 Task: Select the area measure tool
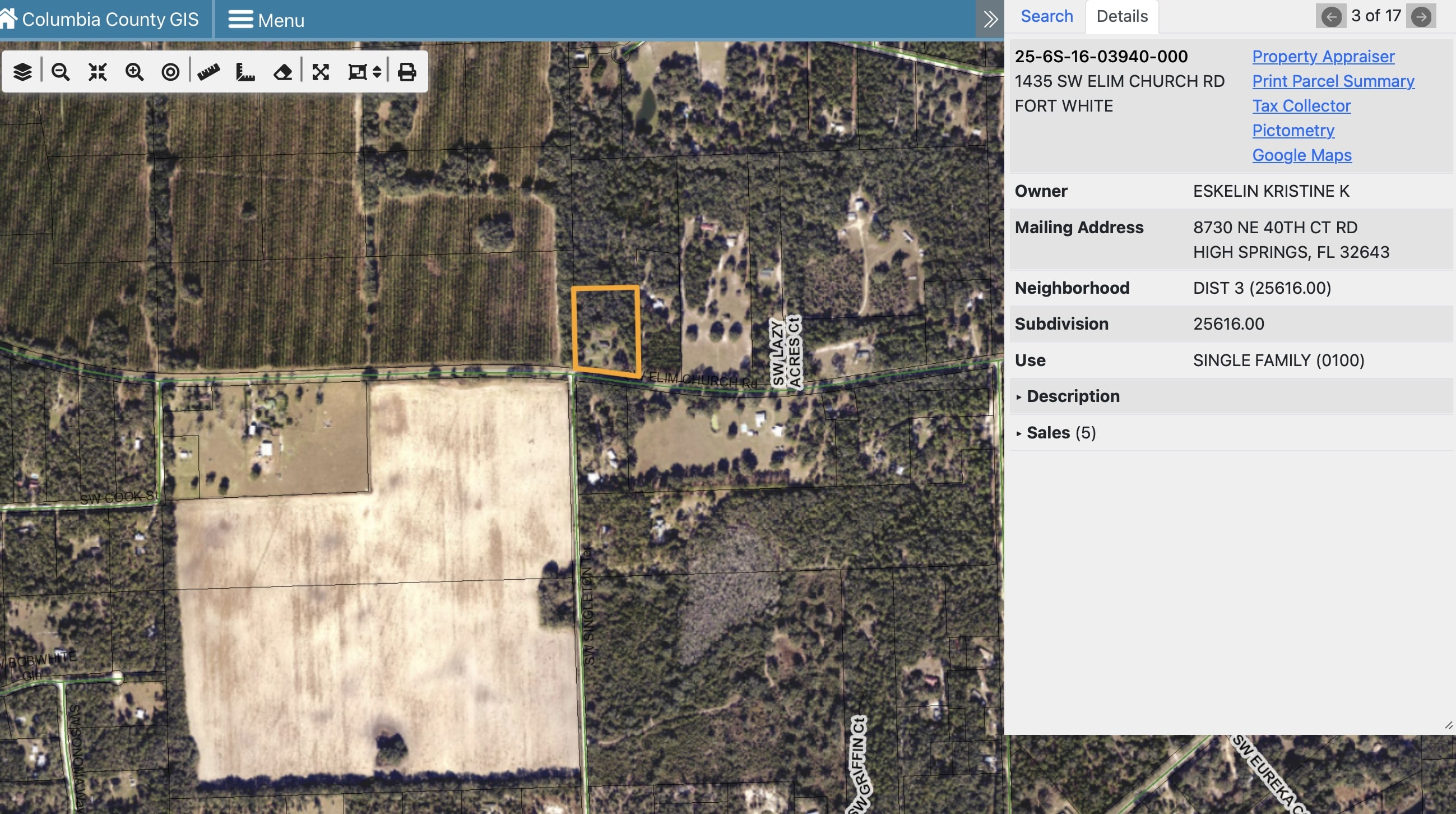coord(245,72)
